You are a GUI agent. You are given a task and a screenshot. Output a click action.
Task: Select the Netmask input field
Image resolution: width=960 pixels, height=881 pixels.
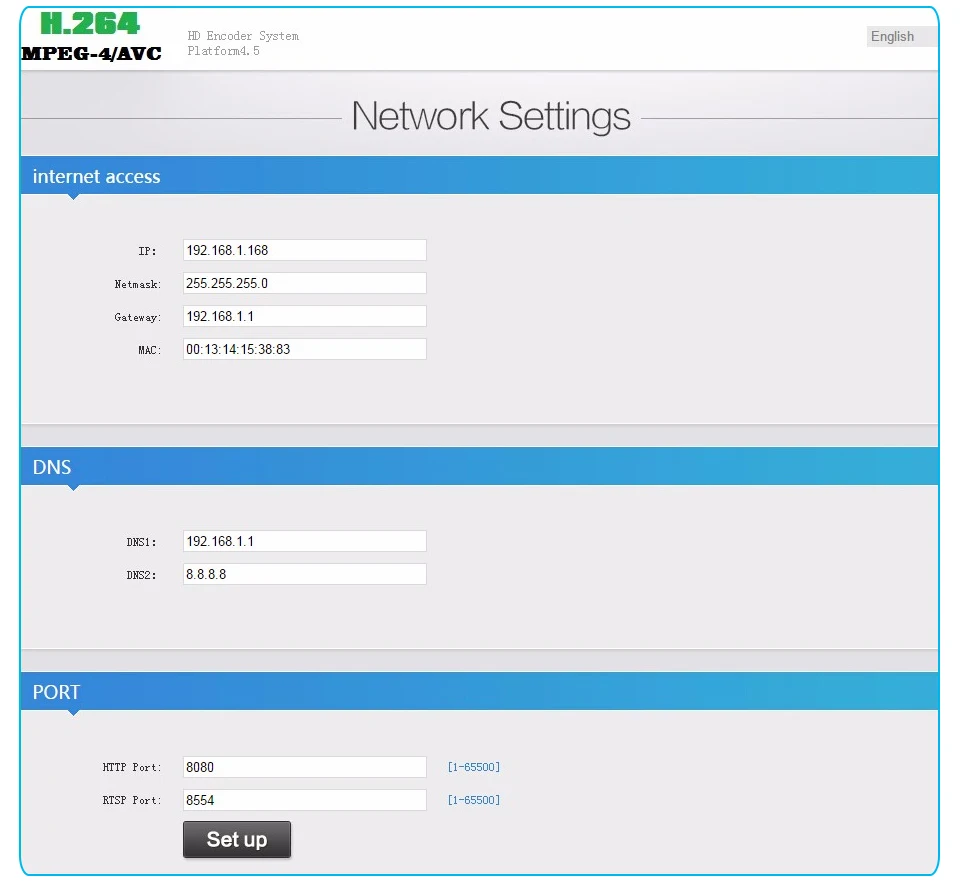pyautogui.click(x=304, y=283)
